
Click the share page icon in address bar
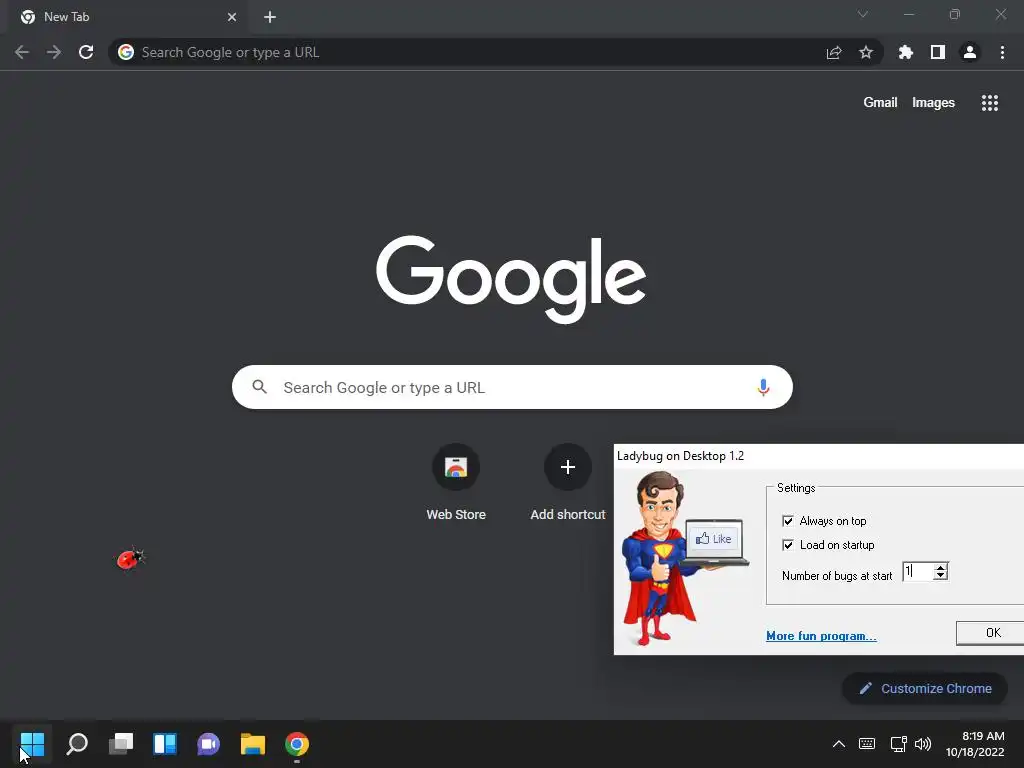pos(833,52)
